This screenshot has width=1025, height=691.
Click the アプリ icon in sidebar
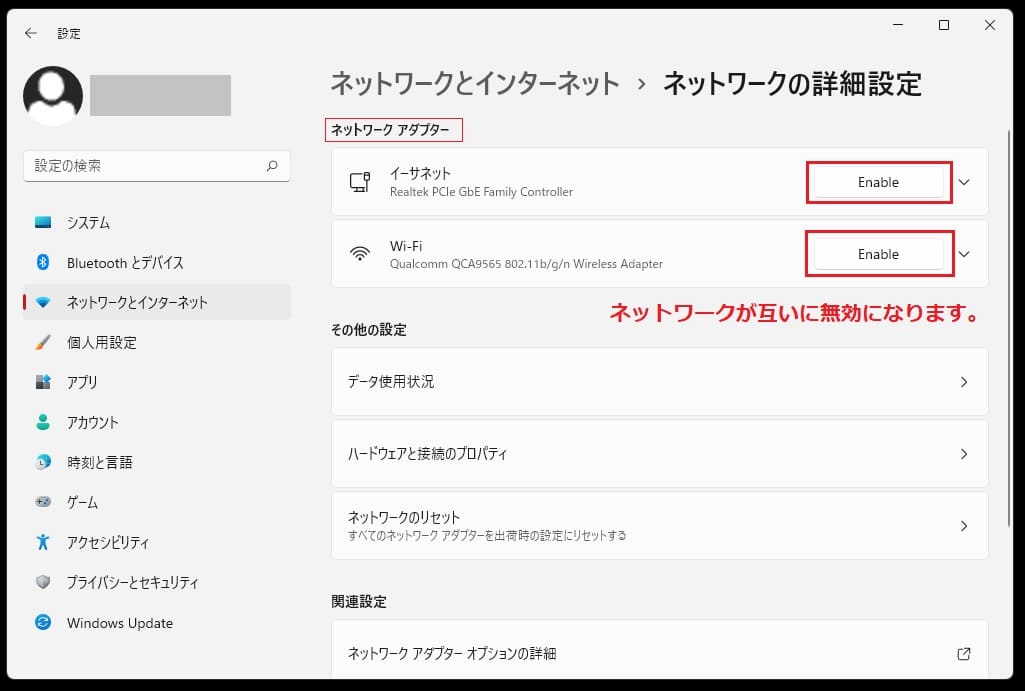tap(43, 382)
